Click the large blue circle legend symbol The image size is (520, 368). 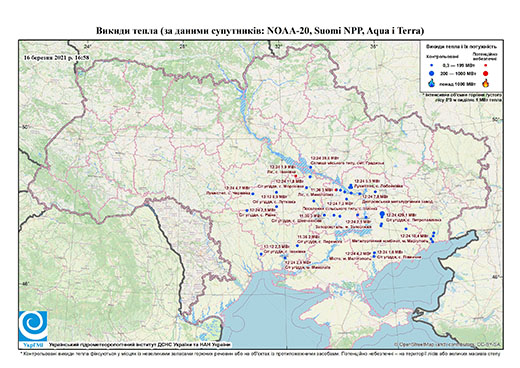[431, 73]
